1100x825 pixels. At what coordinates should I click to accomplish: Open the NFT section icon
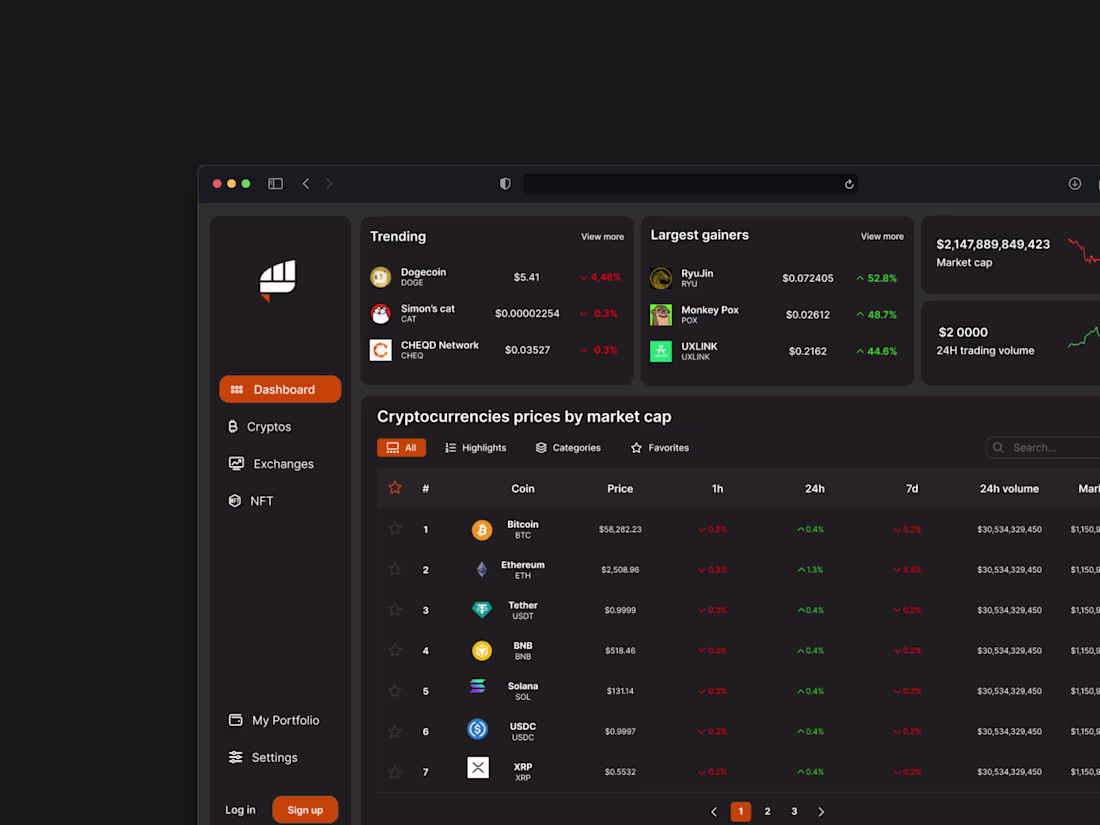(234, 500)
